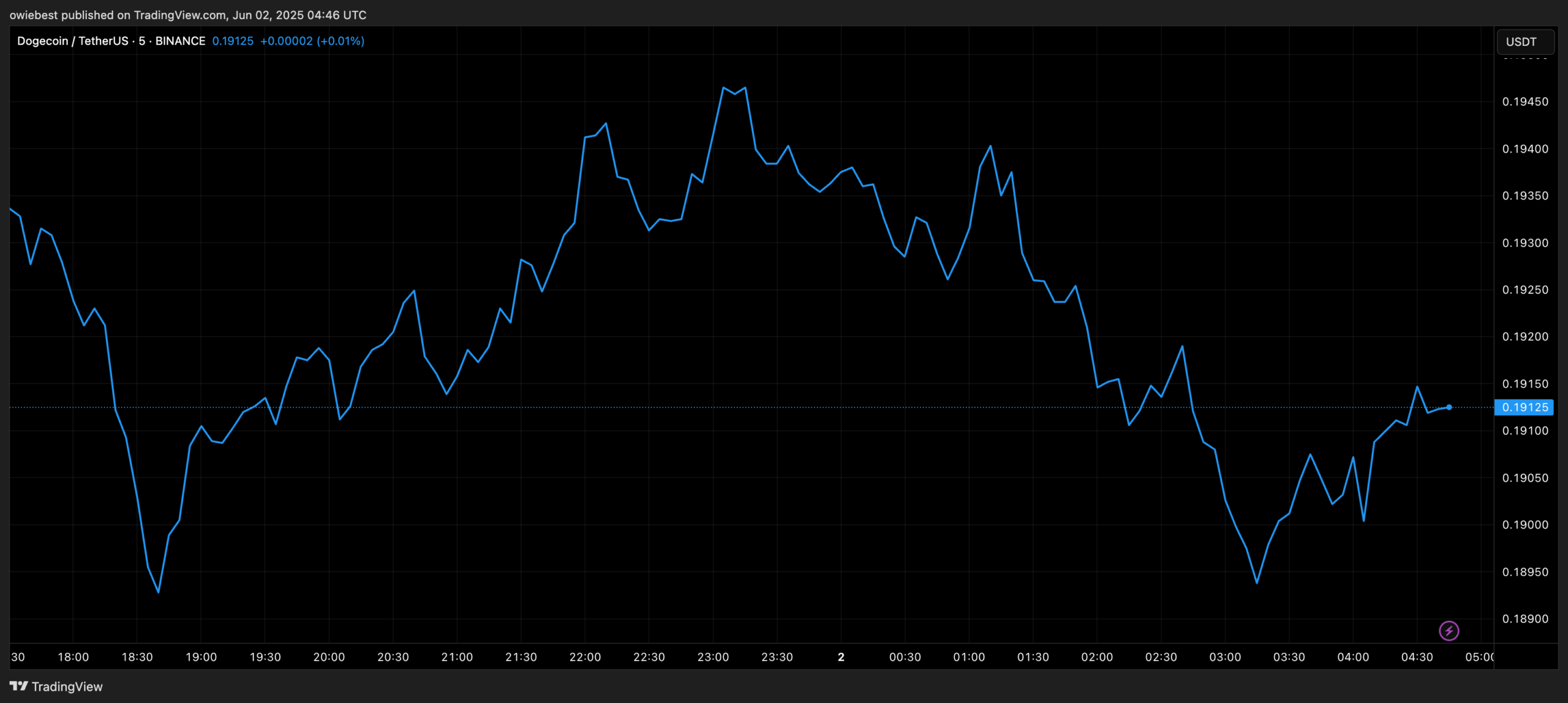
Task: Click the 0.19100 price axis label
Action: coord(1525,431)
